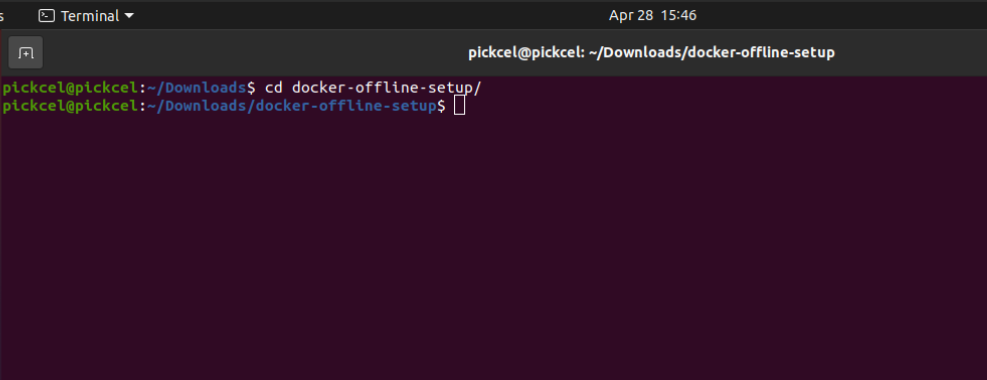Click the cd docker-offline-setup/ command text

point(373,88)
